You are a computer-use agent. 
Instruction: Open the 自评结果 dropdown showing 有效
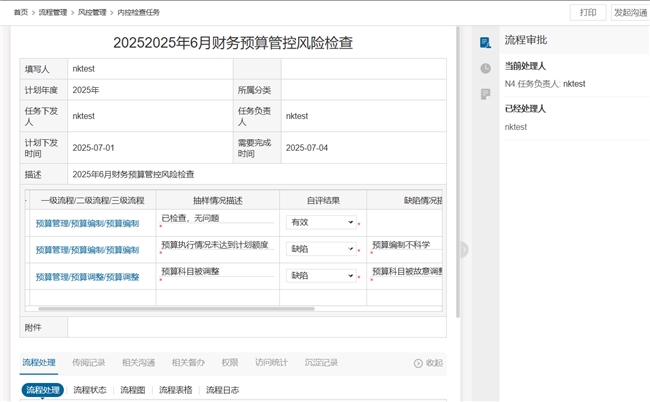coord(320,222)
